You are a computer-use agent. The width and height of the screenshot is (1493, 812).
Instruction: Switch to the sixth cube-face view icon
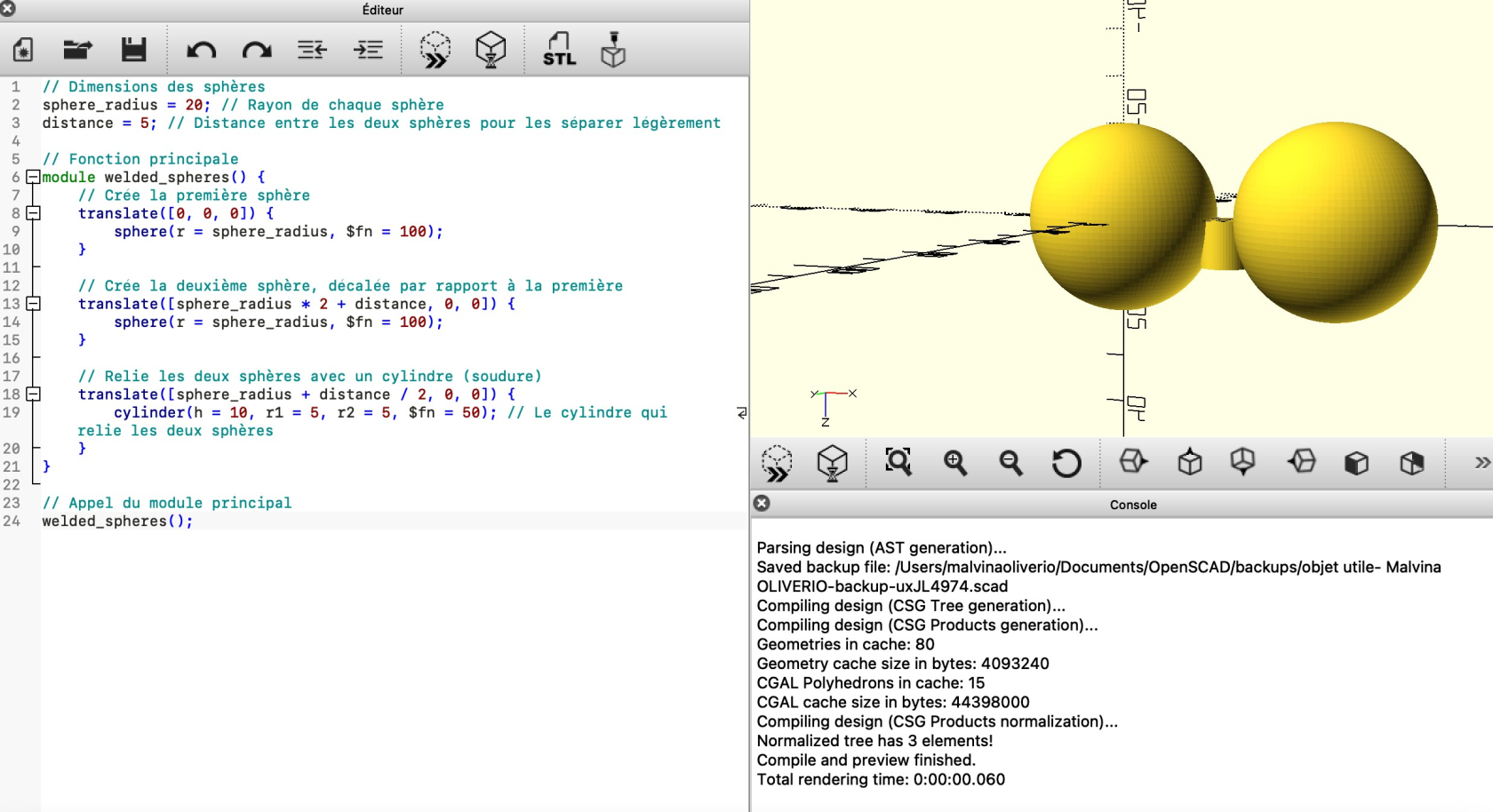(1411, 463)
